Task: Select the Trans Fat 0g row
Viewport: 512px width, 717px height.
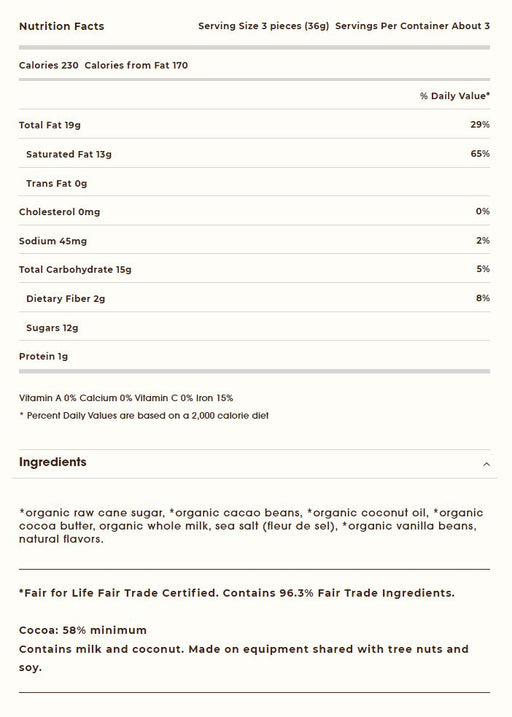Action: click(254, 183)
